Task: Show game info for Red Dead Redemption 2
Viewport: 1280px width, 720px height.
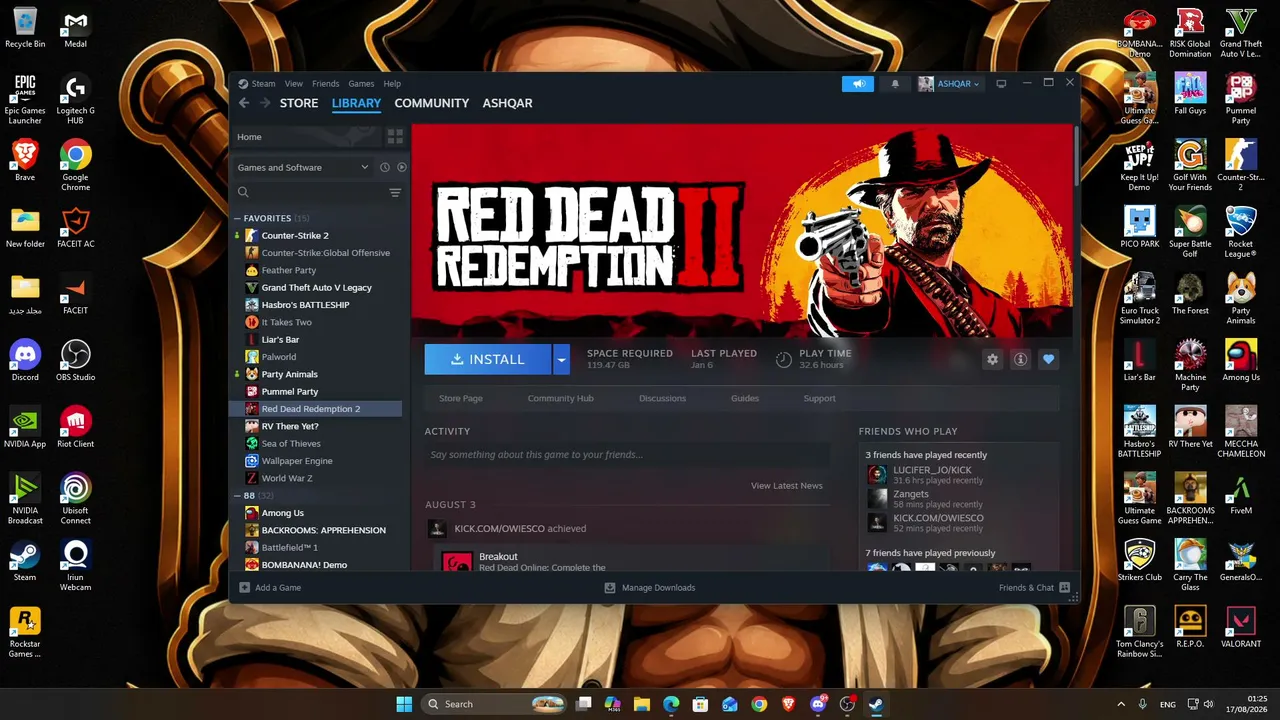Action: [1020, 359]
